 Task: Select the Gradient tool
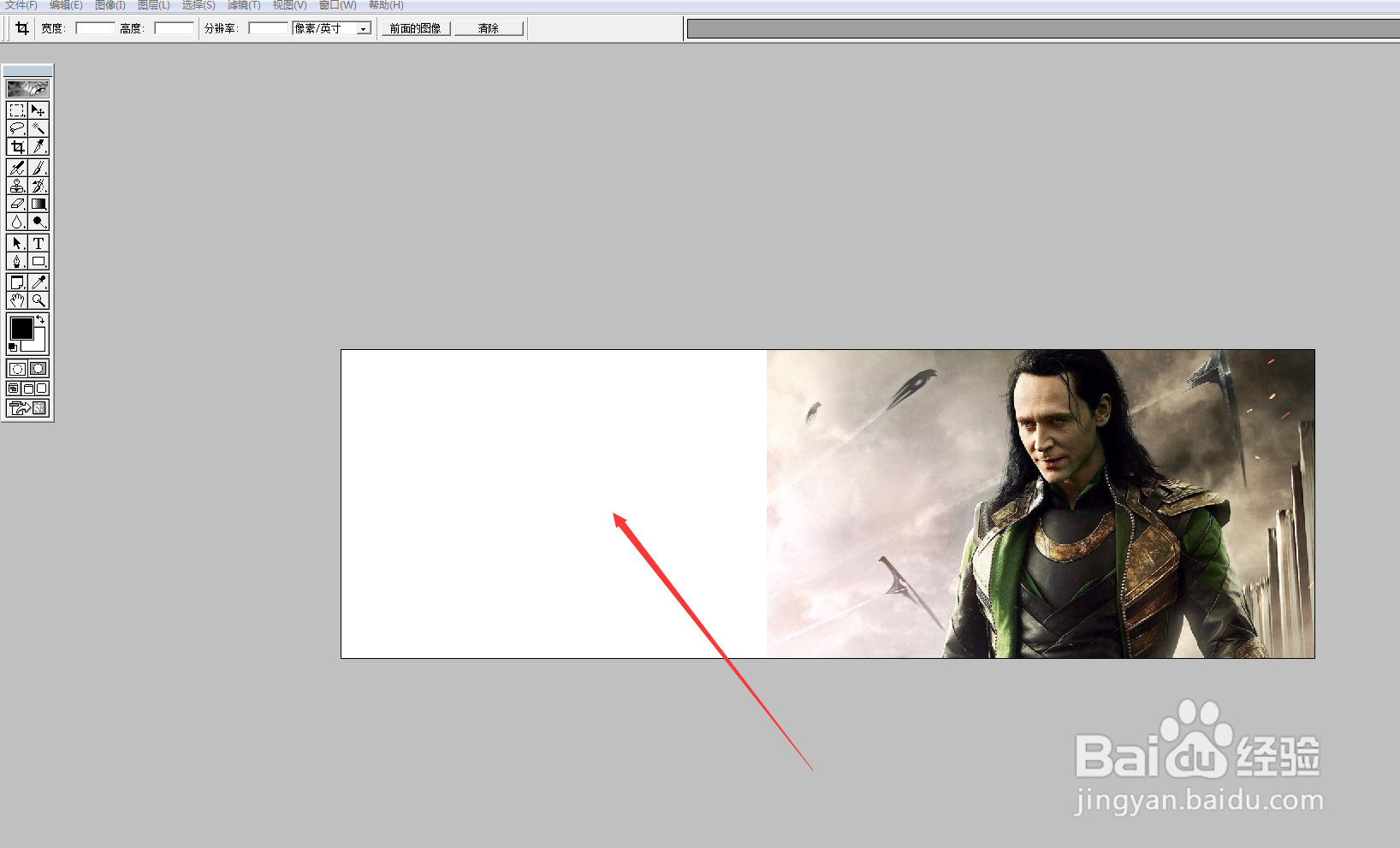39,204
